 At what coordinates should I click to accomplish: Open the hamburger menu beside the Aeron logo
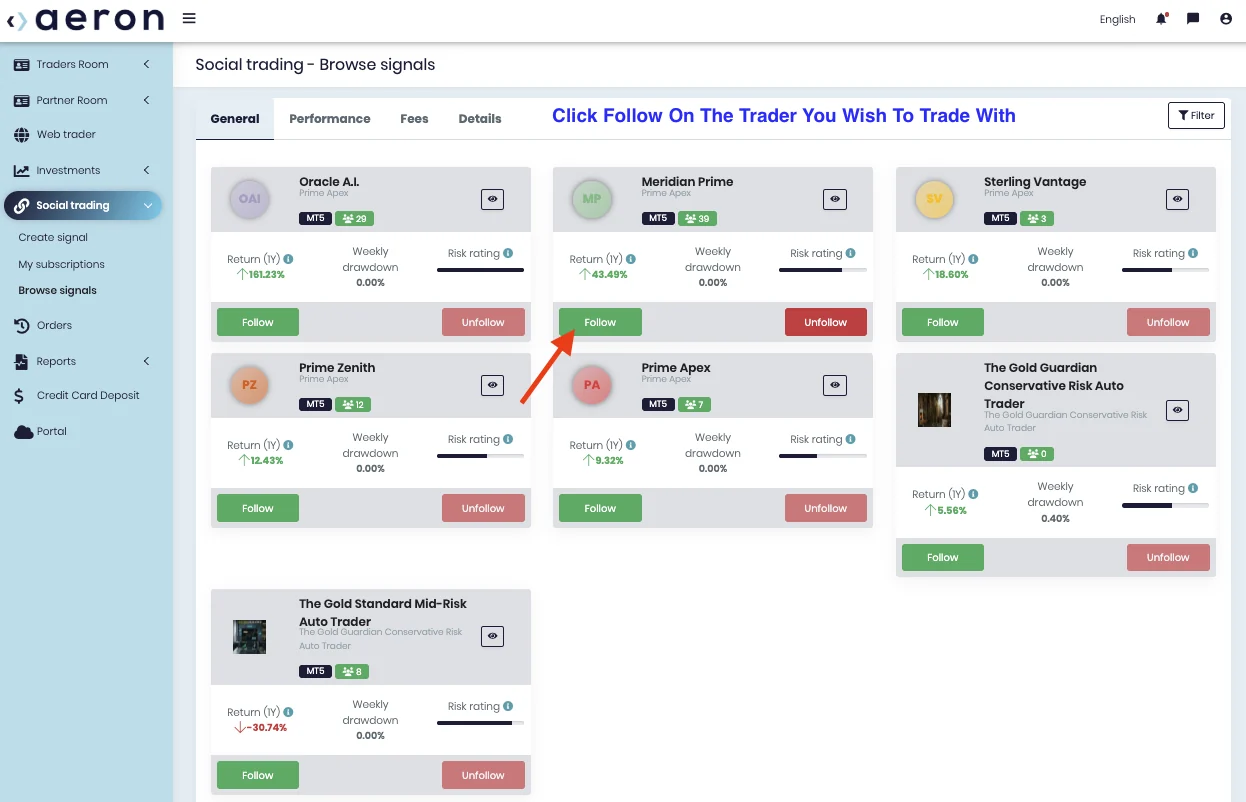coord(189,18)
